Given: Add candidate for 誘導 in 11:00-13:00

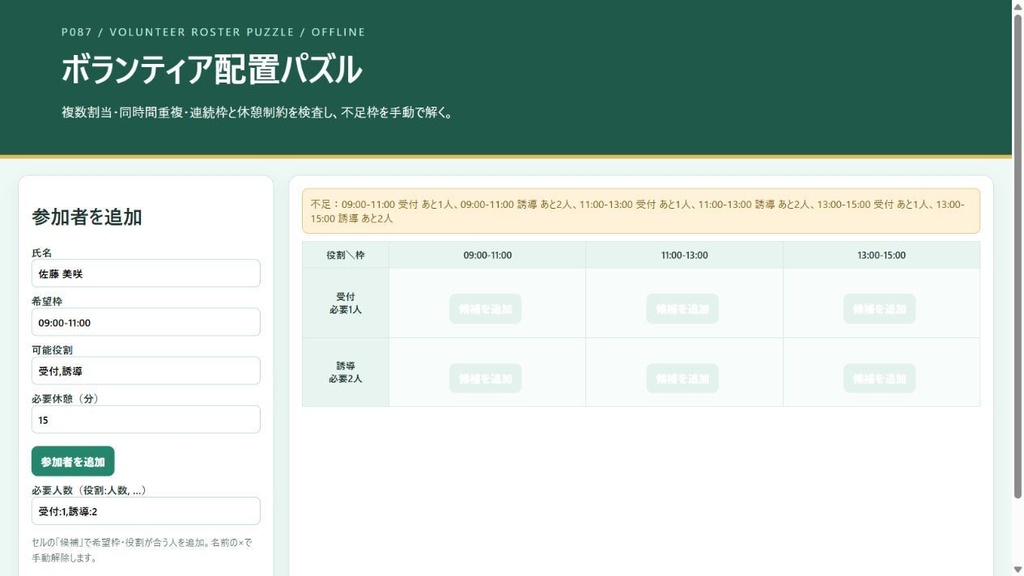Looking at the screenshot, I should click(x=682, y=378).
